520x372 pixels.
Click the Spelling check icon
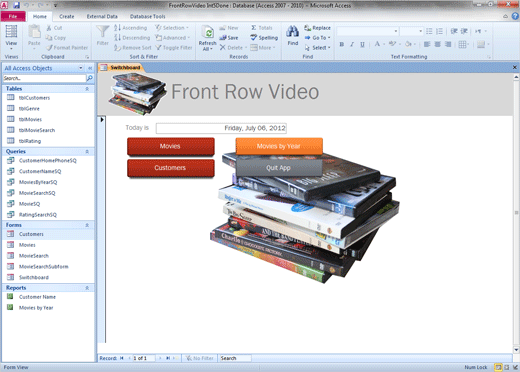[254, 38]
